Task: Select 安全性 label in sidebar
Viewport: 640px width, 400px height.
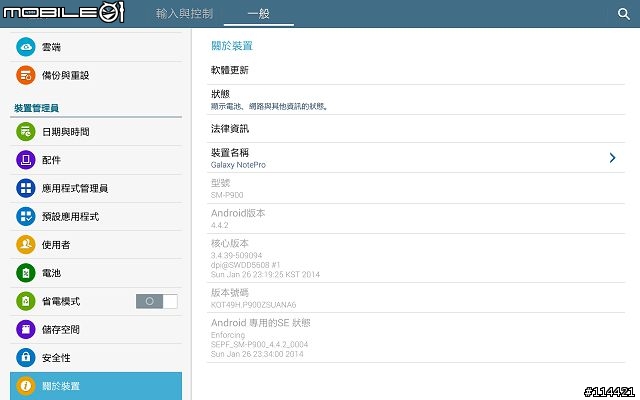Action: 56,358
